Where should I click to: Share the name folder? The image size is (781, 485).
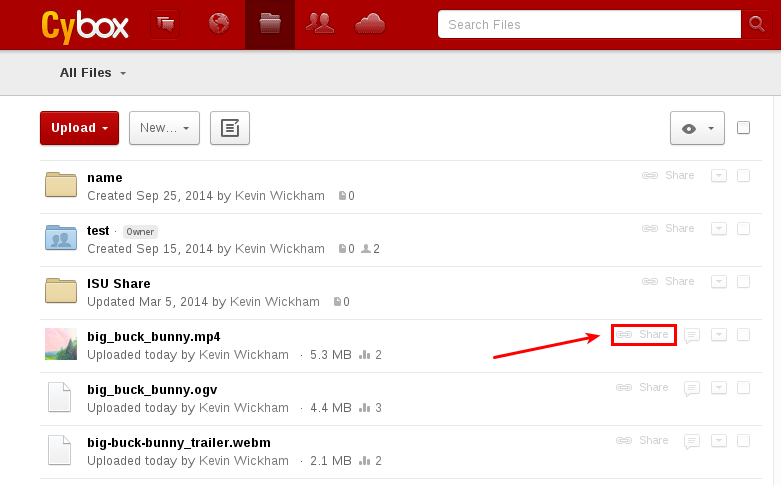pyautogui.click(x=668, y=175)
